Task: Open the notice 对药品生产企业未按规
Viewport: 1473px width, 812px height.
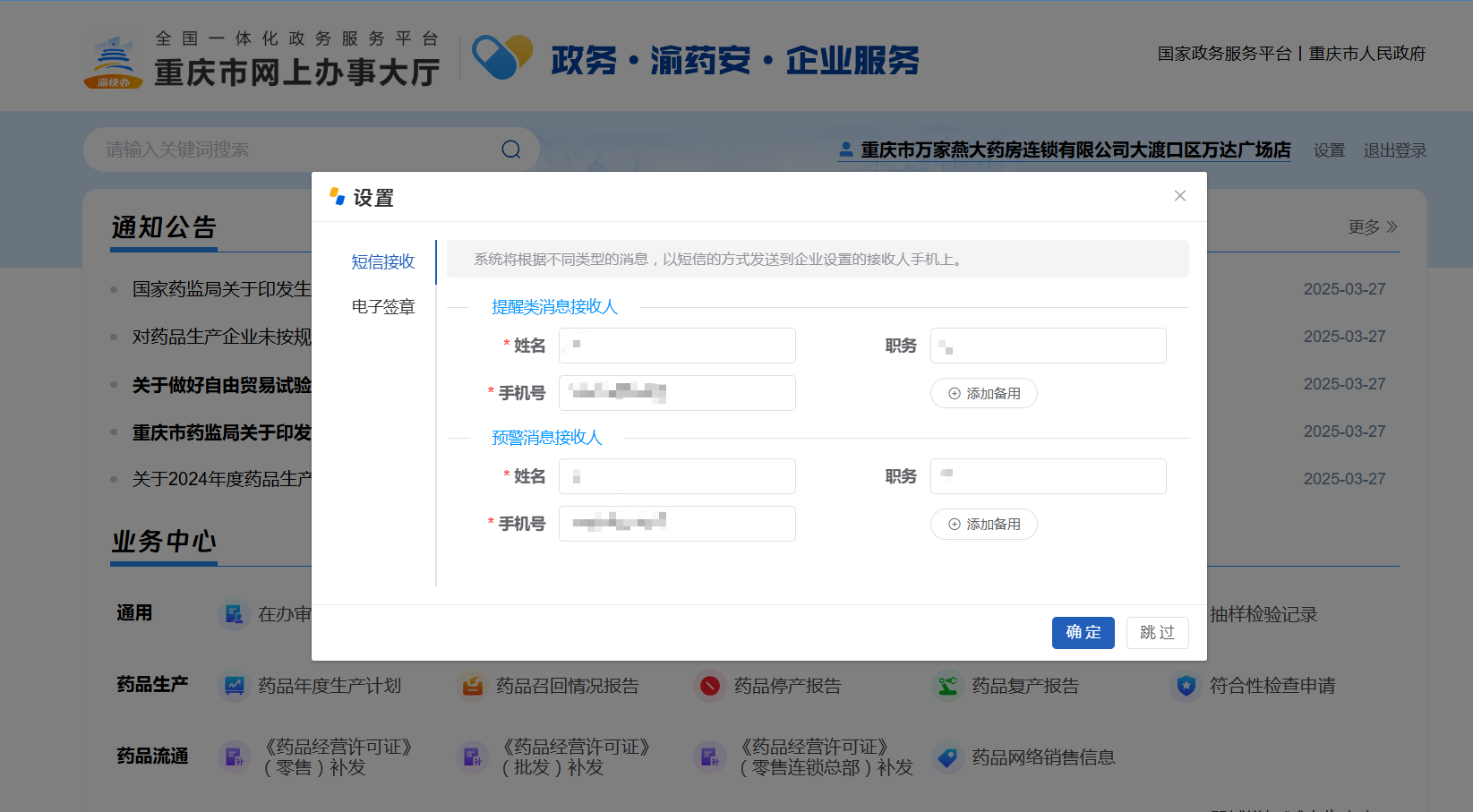Action: (221, 337)
